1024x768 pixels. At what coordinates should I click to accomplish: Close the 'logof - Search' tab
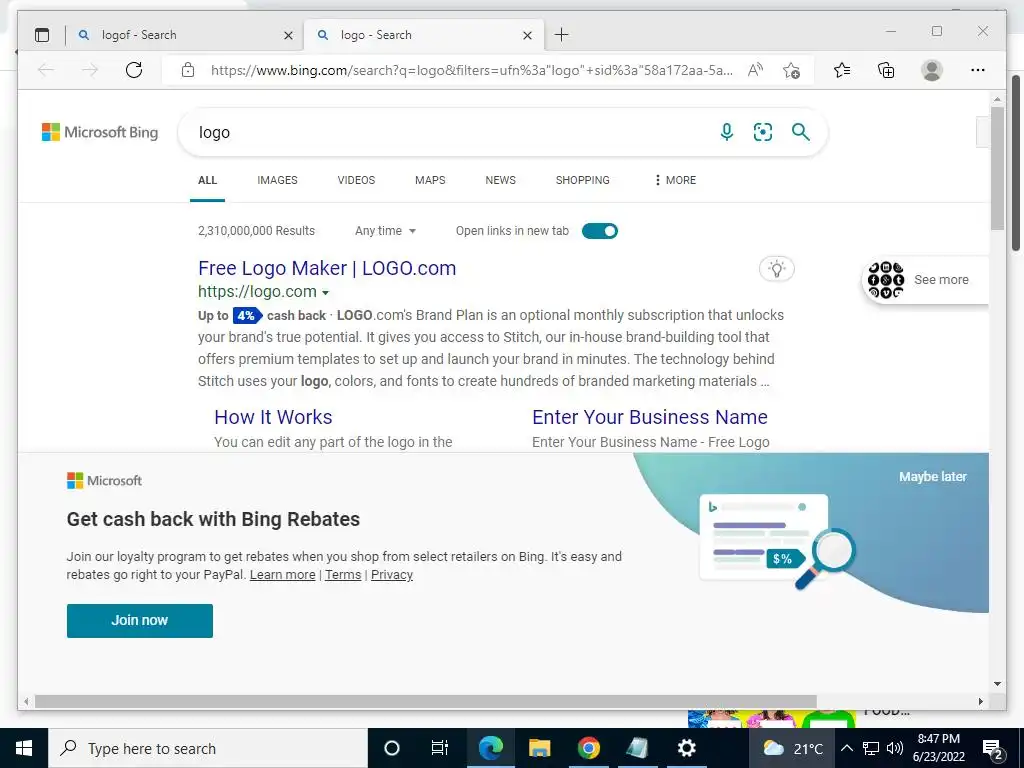pyautogui.click(x=288, y=35)
